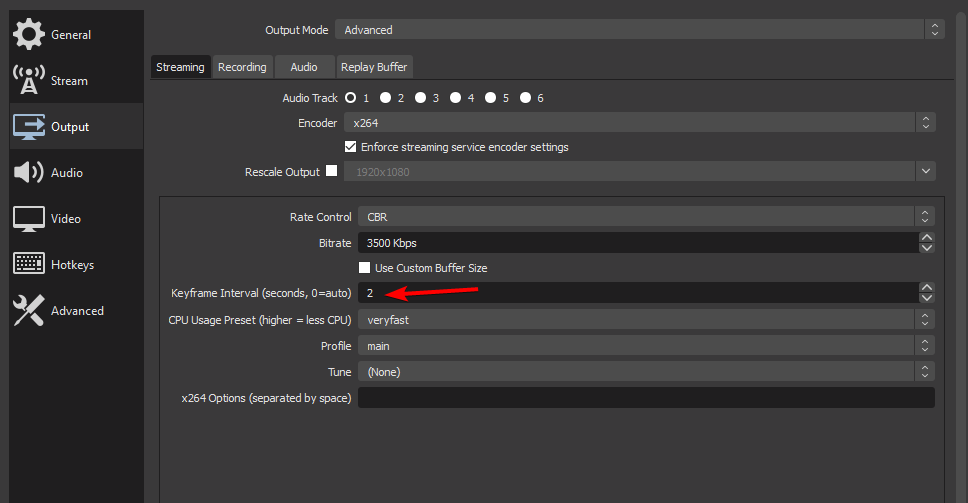Viewport: 968px width, 503px height.
Task: Open the Encoder x264 dropdown
Action: click(x=640, y=123)
